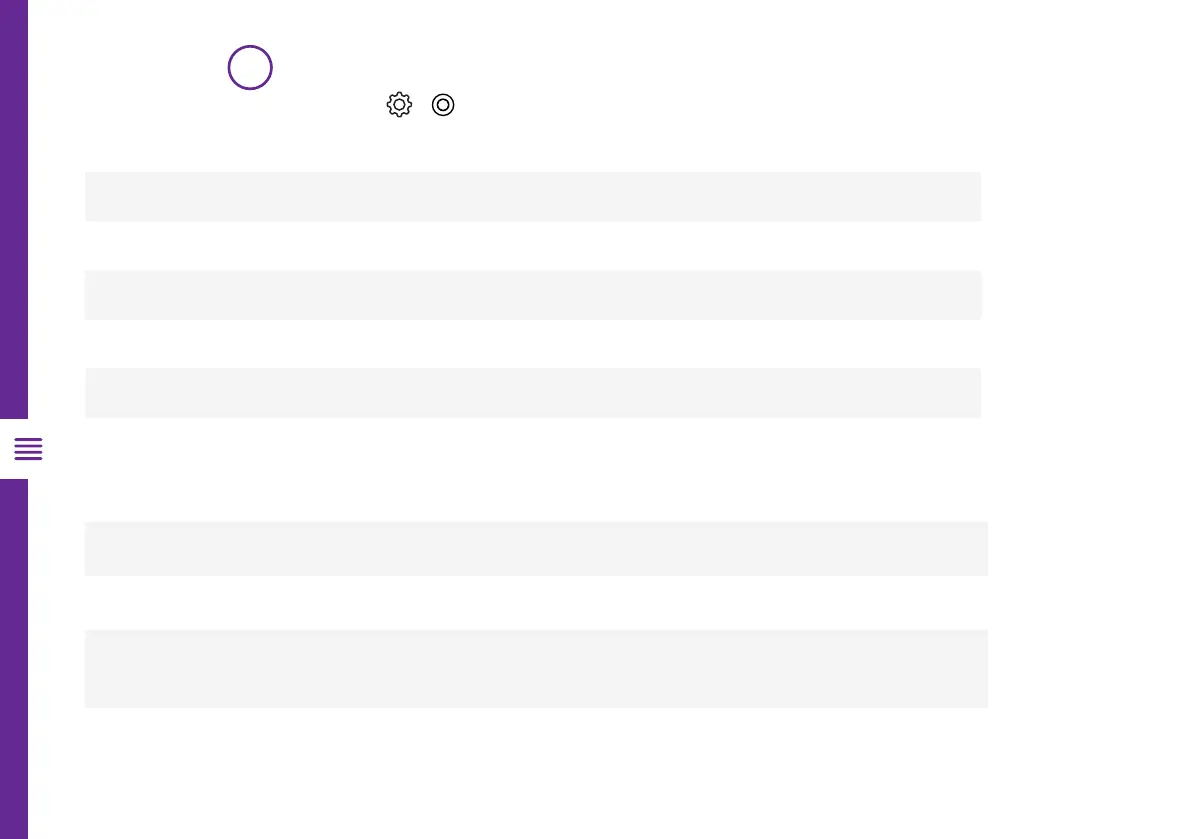Open the profile via the empty purple ring
The image size is (1191, 839).
pos(250,68)
